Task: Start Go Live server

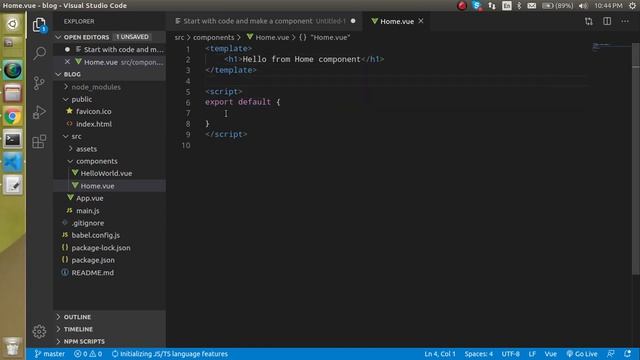Action: (582, 354)
